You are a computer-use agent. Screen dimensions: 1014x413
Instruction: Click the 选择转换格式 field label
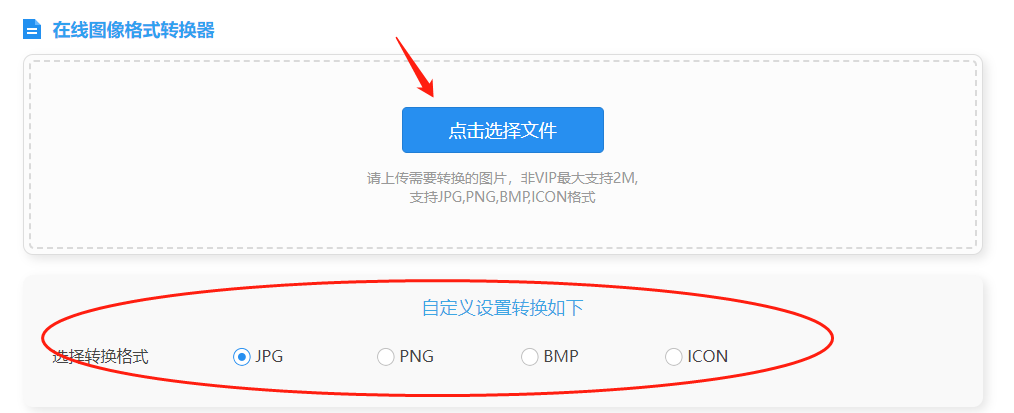[100, 356]
